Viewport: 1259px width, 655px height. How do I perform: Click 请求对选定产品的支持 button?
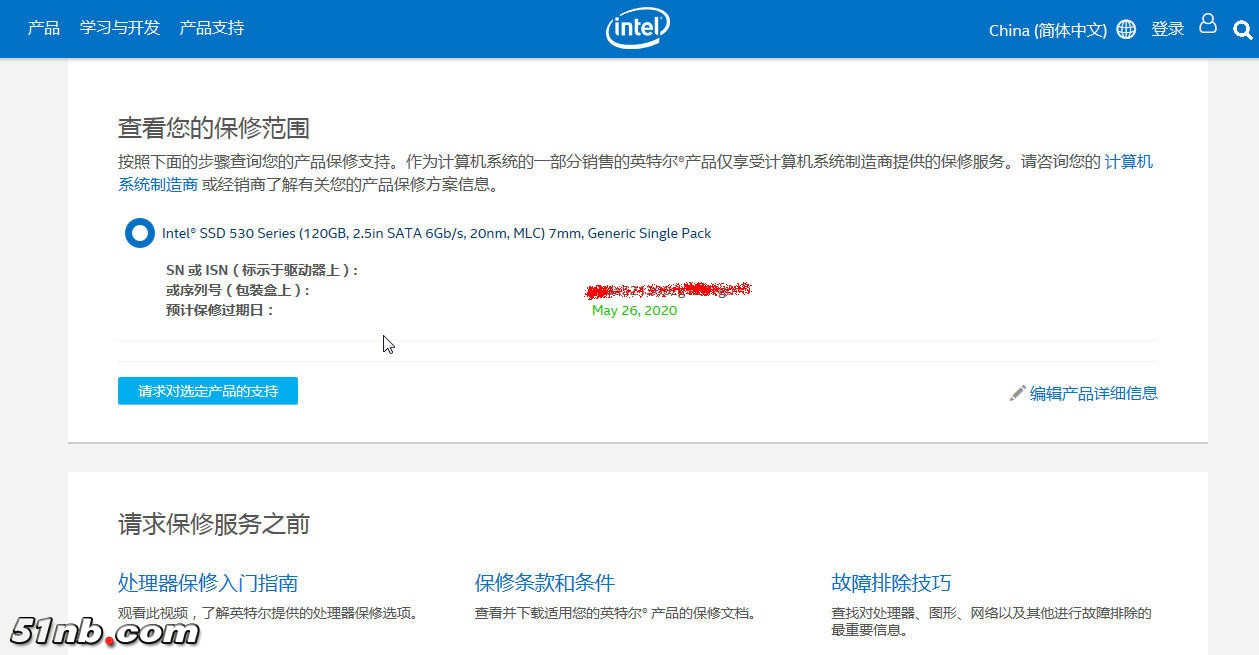coord(208,391)
